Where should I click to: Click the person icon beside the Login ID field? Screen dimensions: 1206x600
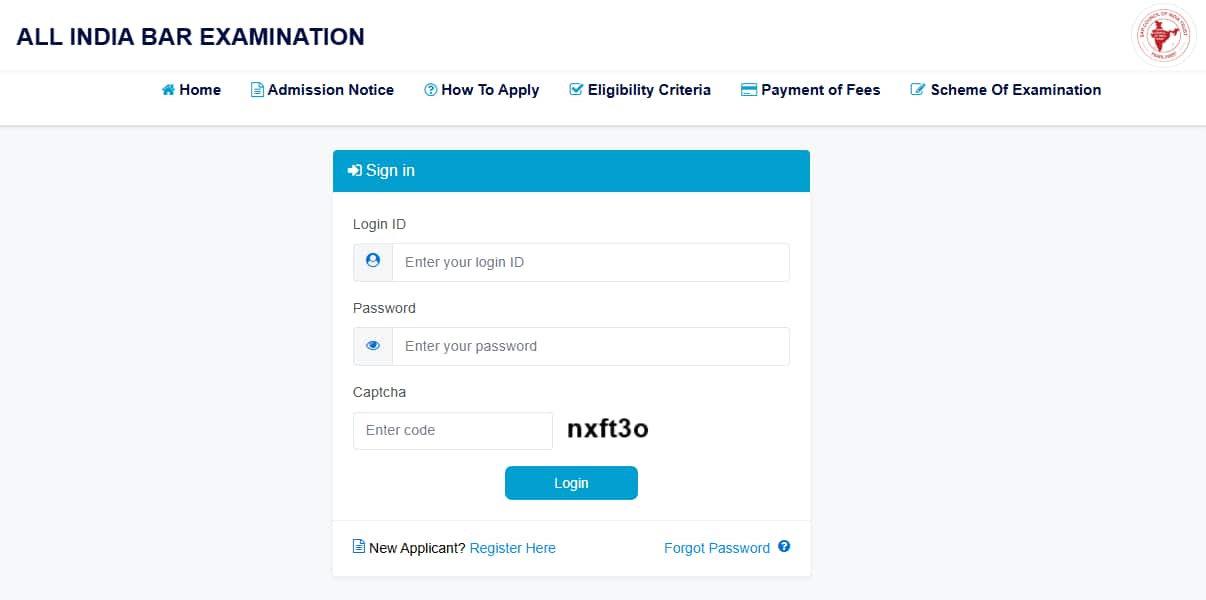pos(372,261)
